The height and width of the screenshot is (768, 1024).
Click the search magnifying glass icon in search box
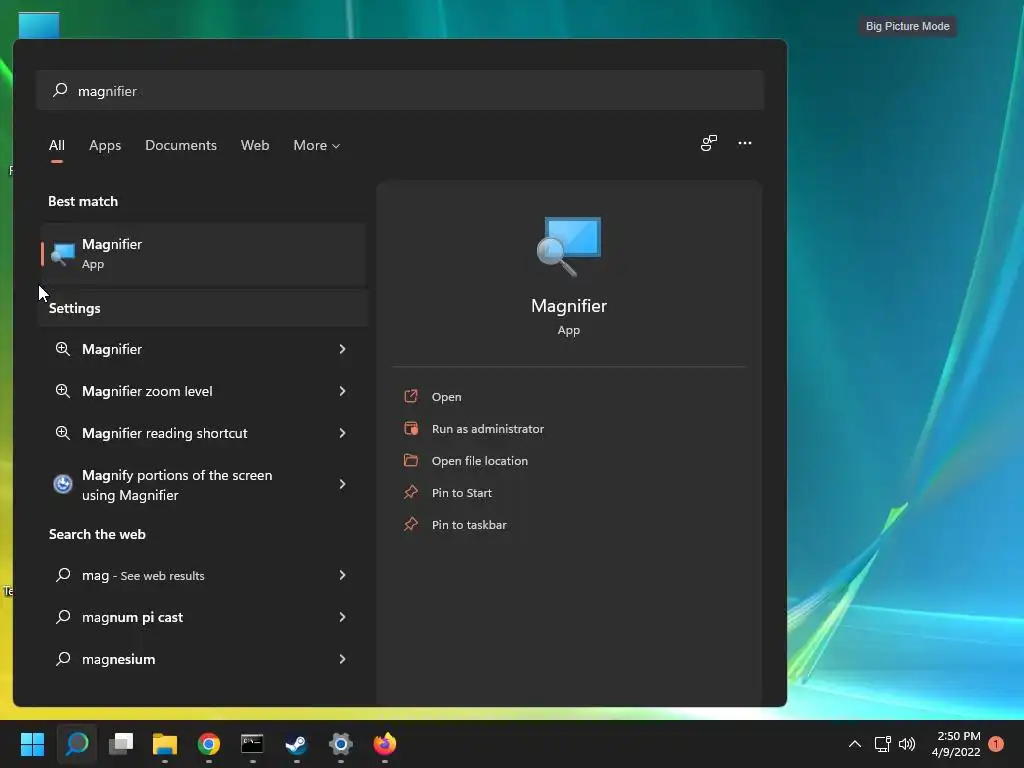pyautogui.click(x=60, y=90)
